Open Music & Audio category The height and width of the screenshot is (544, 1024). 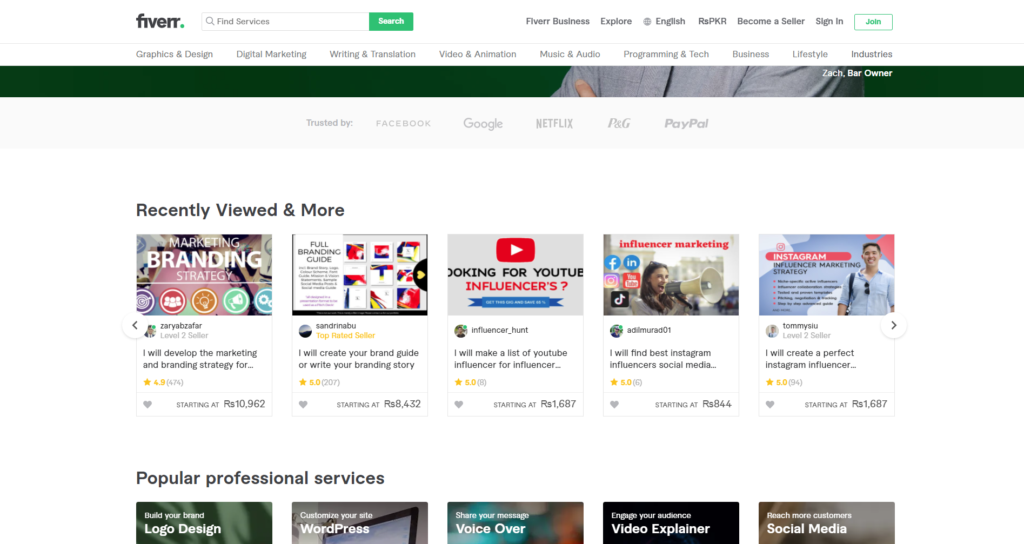(x=569, y=54)
